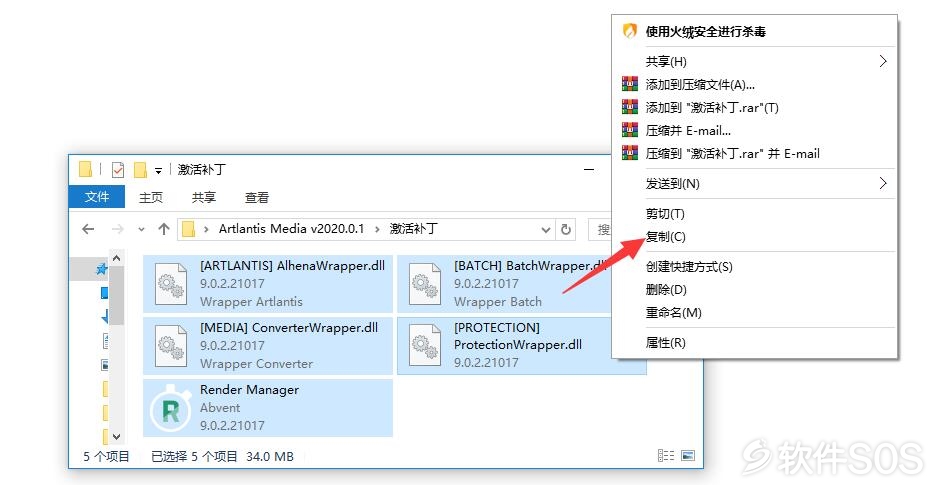
Task: Click WinRAR icon beside 压缩并 E-mail...
Action: [630, 130]
